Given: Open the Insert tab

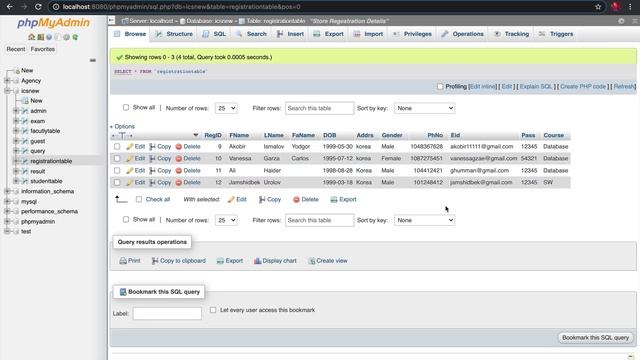Looking at the screenshot, I should (x=290, y=34).
